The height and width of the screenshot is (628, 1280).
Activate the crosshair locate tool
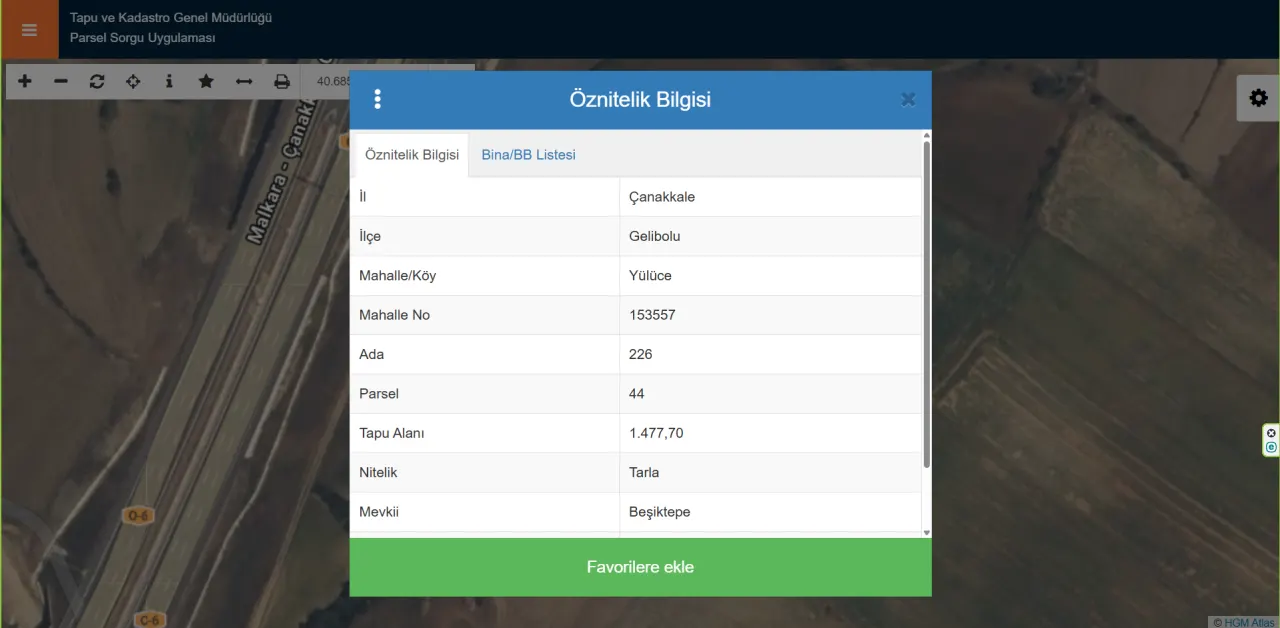pyautogui.click(x=133, y=82)
